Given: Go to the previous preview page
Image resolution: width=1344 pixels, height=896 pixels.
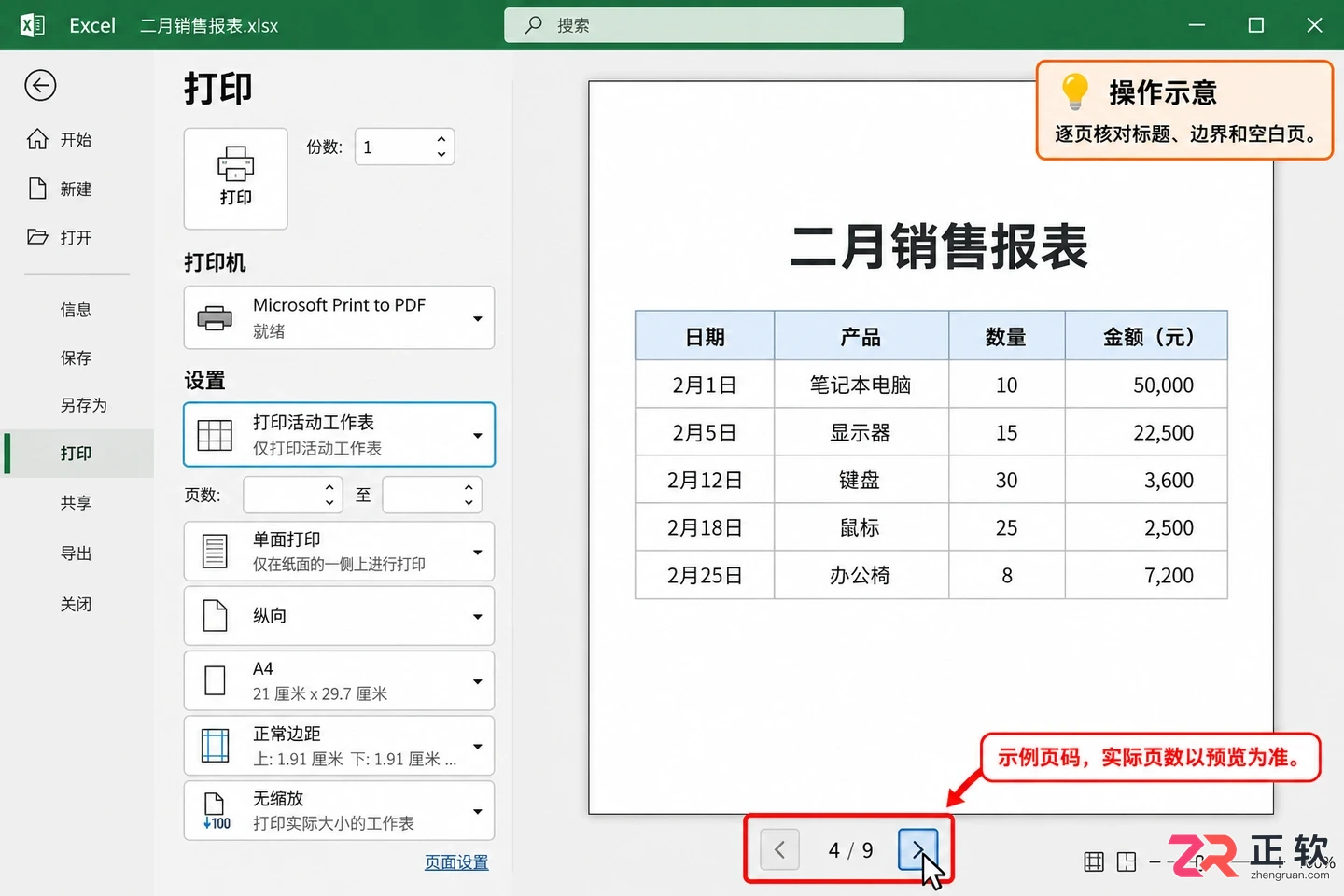Looking at the screenshot, I should pos(779,850).
